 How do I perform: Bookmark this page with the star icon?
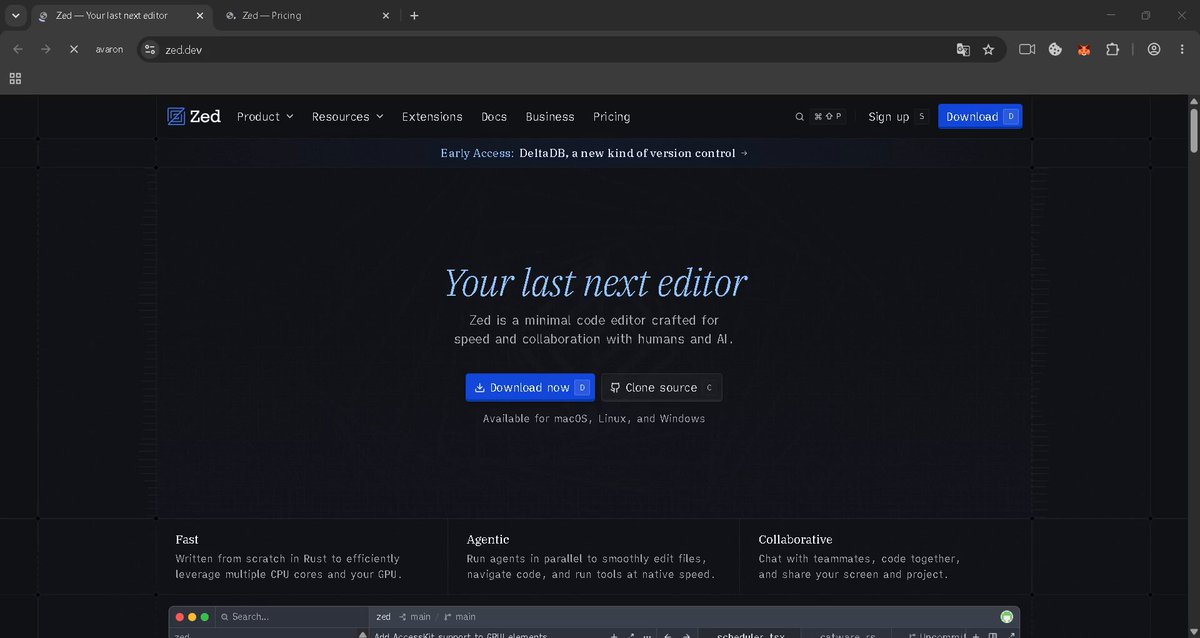[989, 49]
